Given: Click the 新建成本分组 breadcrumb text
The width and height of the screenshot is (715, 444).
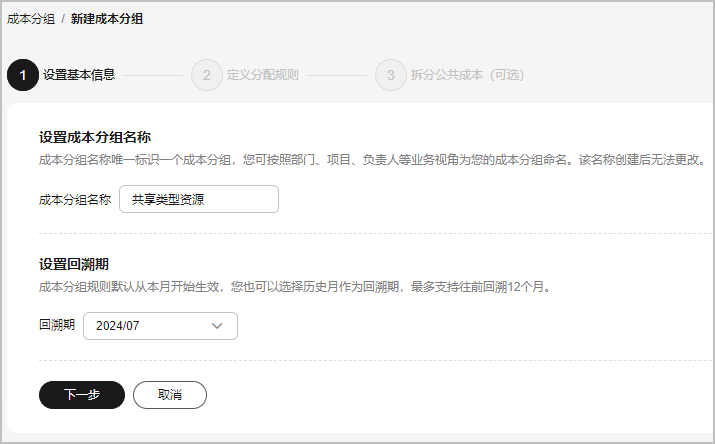Looking at the screenshot, I should click(x=107, y=19).
